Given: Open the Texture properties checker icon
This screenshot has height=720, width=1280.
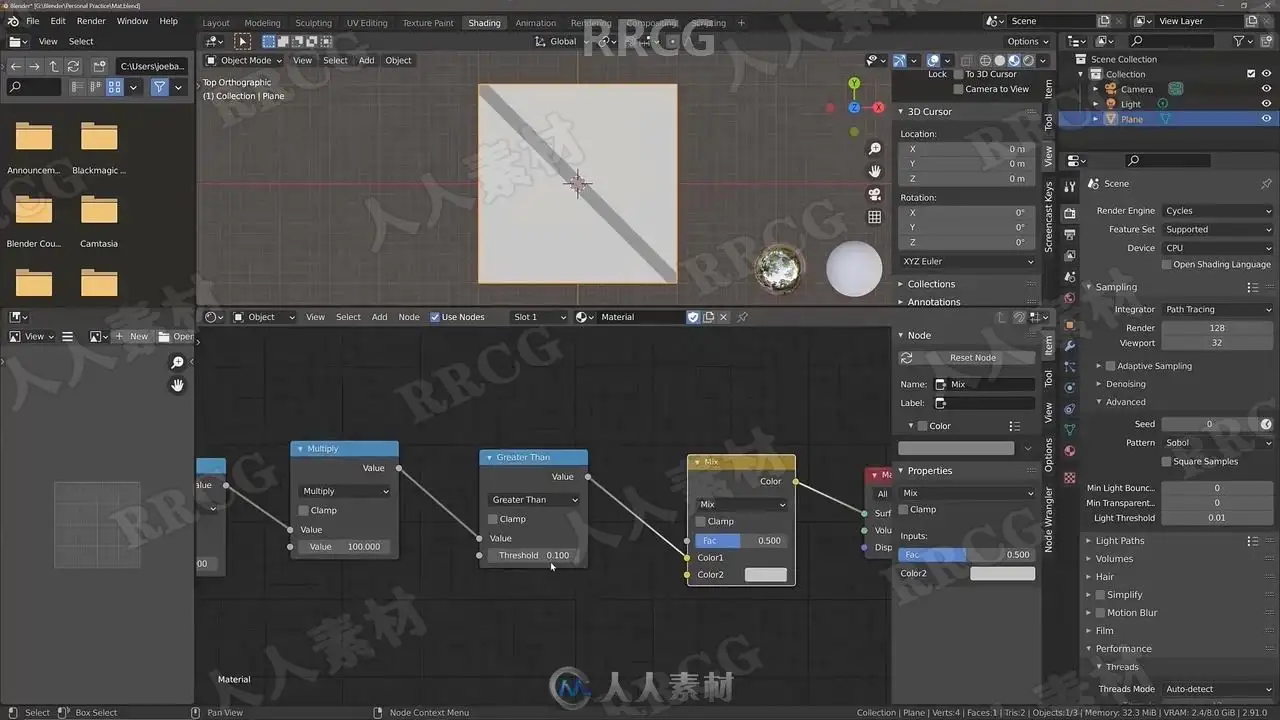Looking at the screenshot, I should (1070, 478).
